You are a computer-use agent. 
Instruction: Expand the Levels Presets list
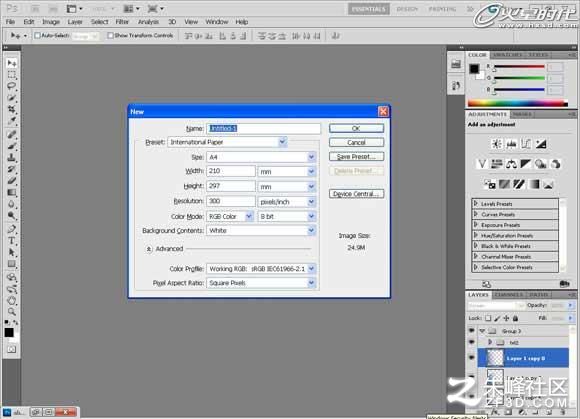click(515, 204)
